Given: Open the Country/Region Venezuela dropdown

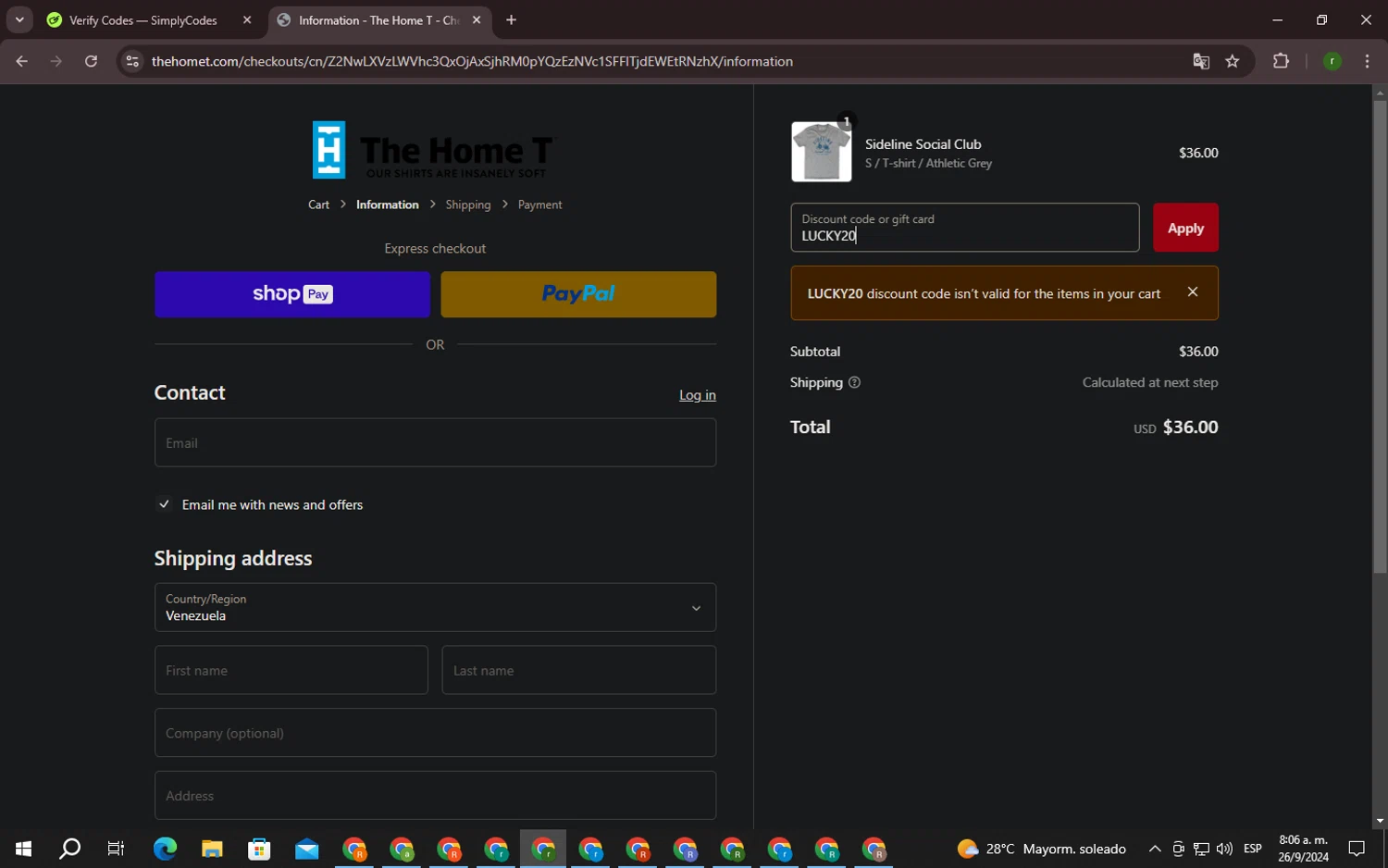Looking at the screenshot, I should coord(435,607).
